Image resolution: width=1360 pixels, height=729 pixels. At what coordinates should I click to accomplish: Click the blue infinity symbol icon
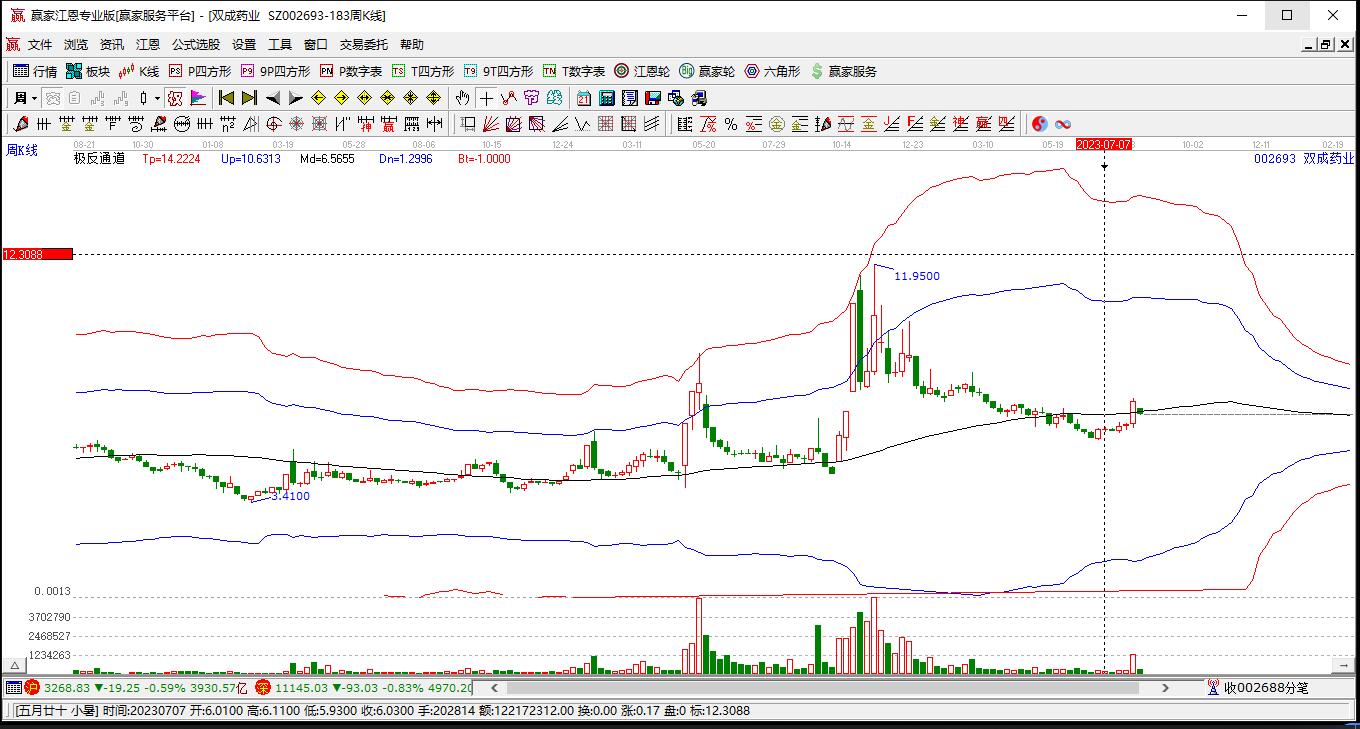pos(1063,124)
